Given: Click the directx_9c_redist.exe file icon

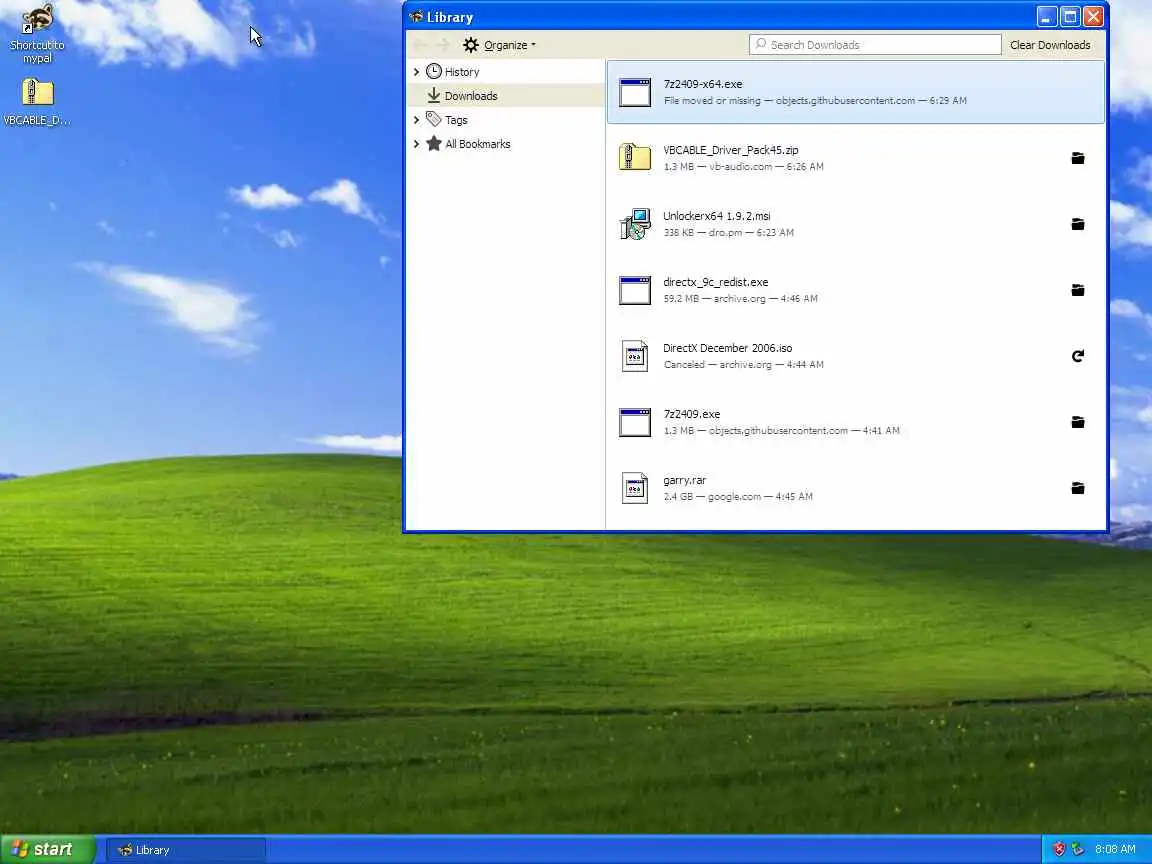Looking at the screenshot, I should tap(635, 290).
